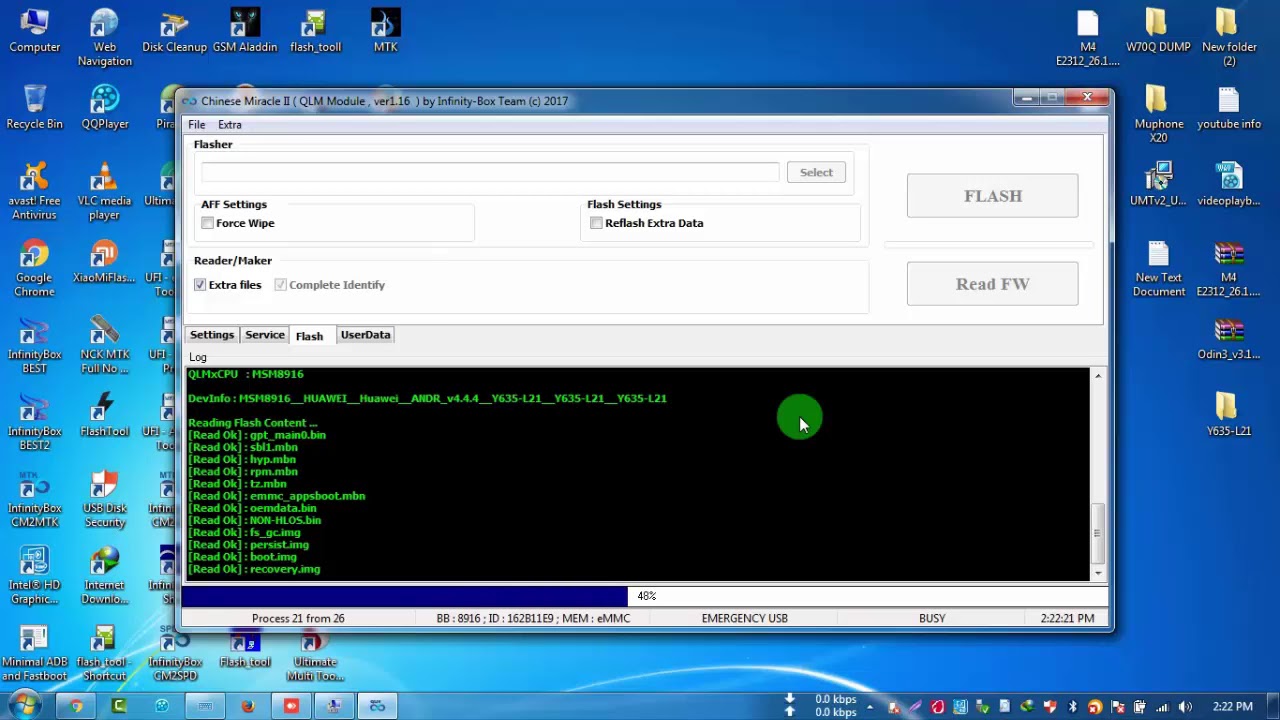The width and height of the screenshot is (1280, 720).
Task: Open the Muphone X20 folder
Action: (1159, 115)
